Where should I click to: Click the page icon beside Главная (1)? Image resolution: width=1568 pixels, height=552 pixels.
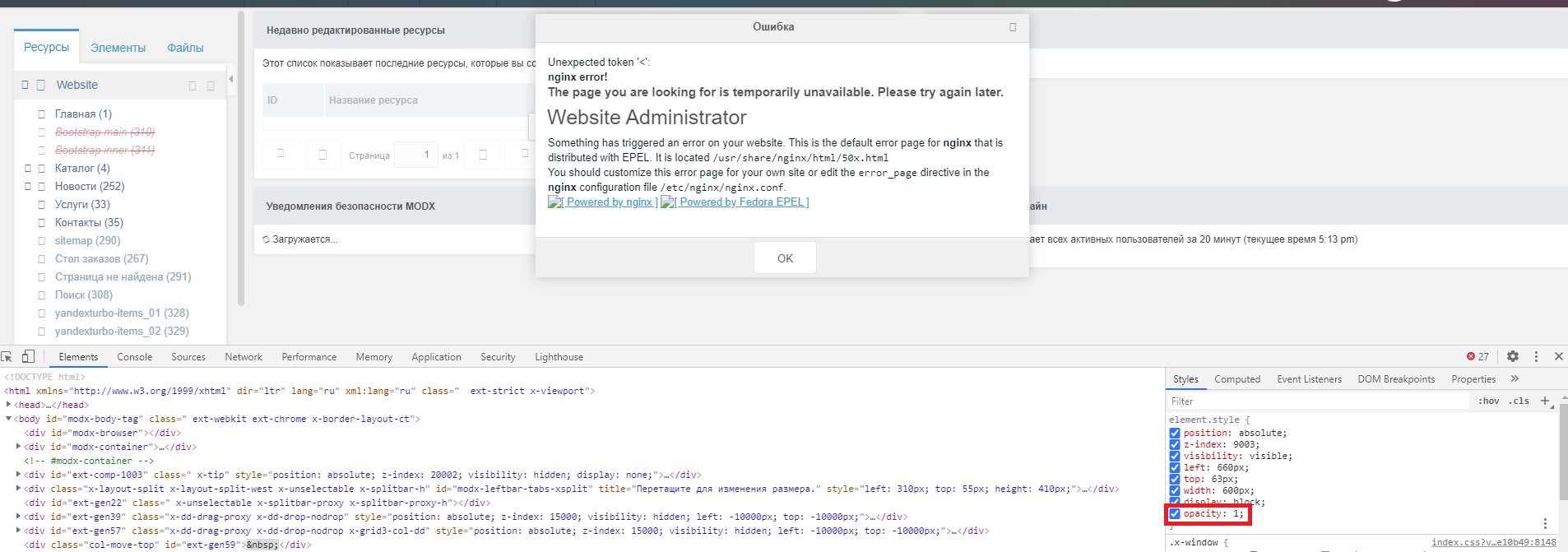[41, 114]
